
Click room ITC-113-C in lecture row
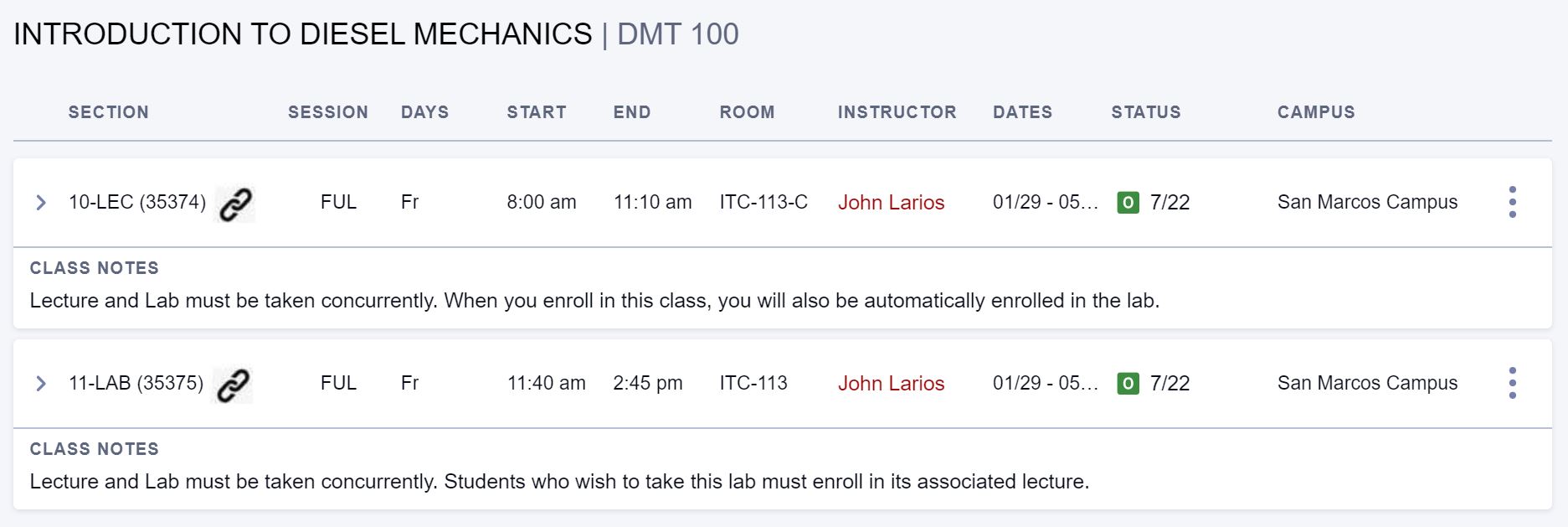[x=763, y=202]
